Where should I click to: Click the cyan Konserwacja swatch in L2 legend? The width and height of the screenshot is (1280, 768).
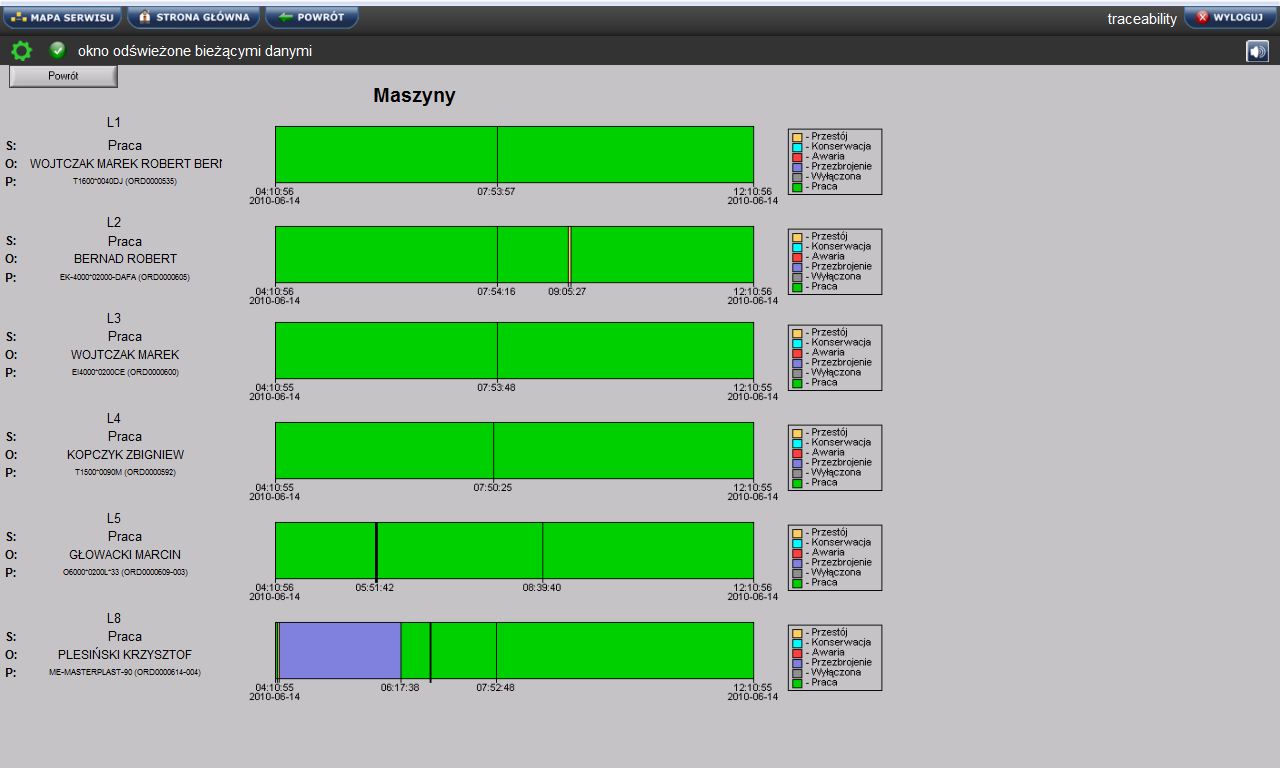(797, 247)
